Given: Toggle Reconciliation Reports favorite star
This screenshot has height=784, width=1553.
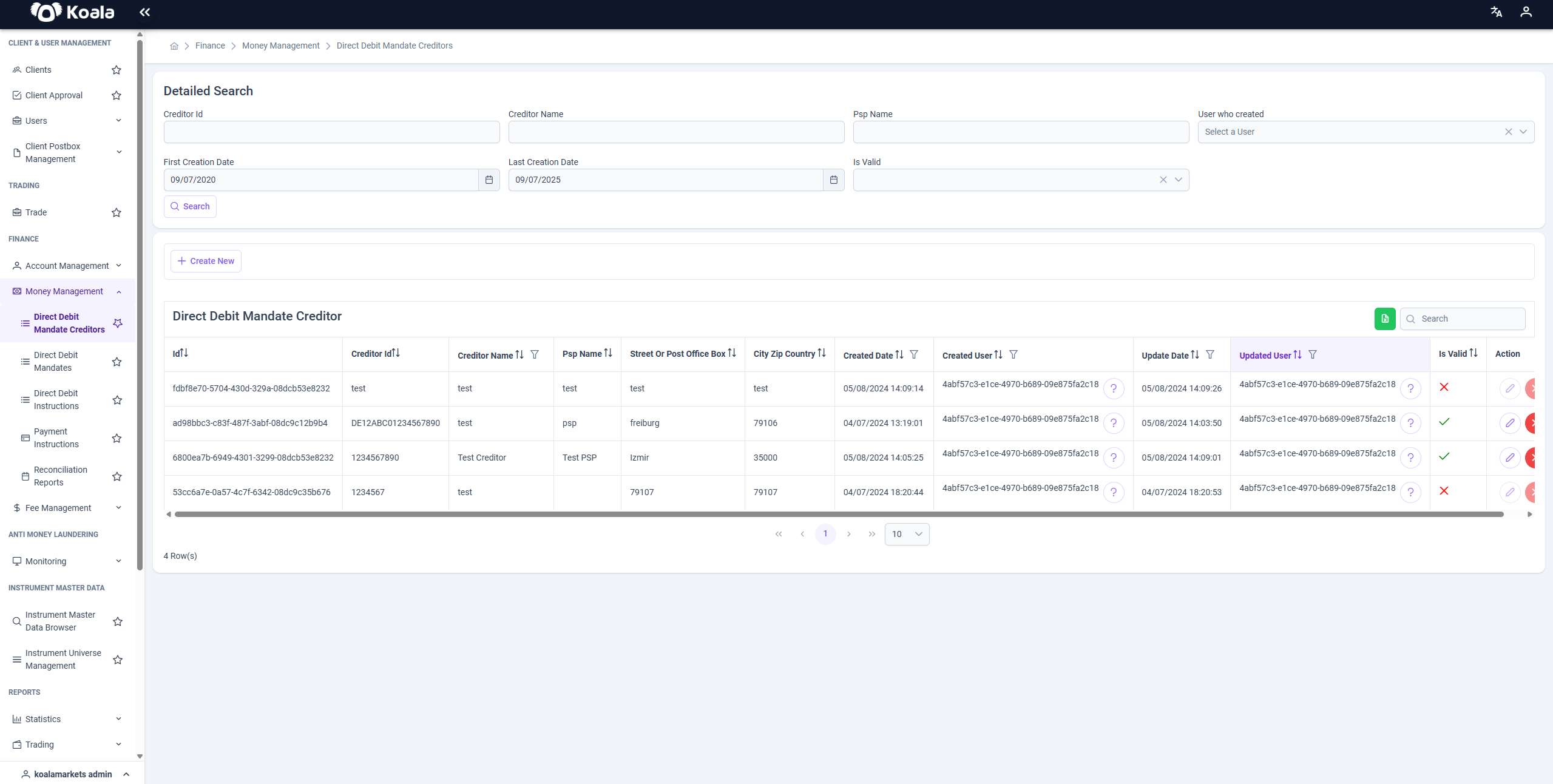Looking at the screenshot, I should coord(118,476).
